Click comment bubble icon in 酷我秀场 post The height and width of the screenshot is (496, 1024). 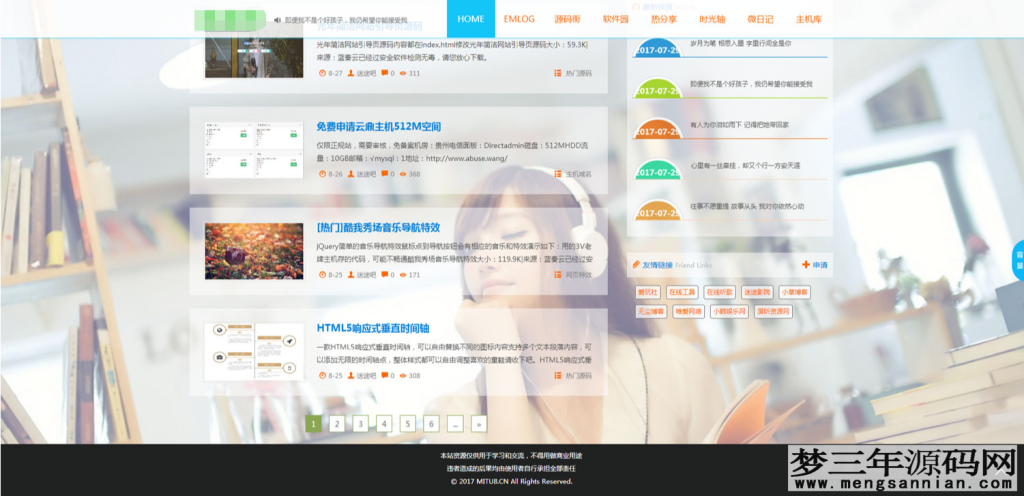384,275
